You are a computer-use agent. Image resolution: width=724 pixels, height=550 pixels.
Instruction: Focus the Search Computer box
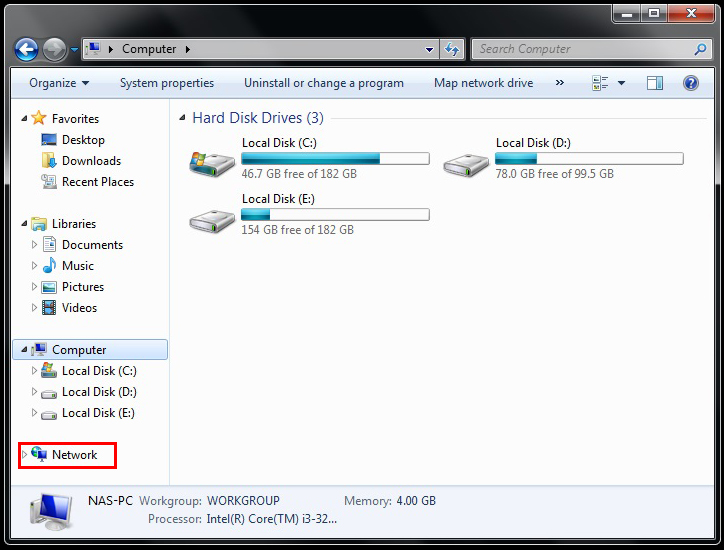(593, 49)
